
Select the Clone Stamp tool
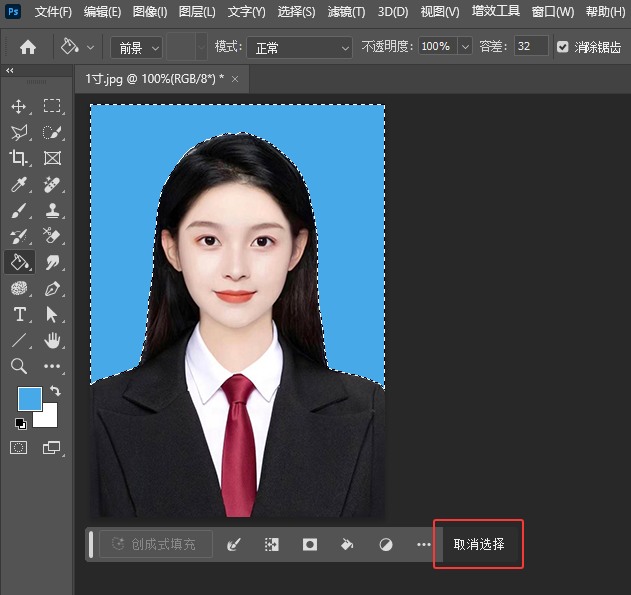coord(52,210)
